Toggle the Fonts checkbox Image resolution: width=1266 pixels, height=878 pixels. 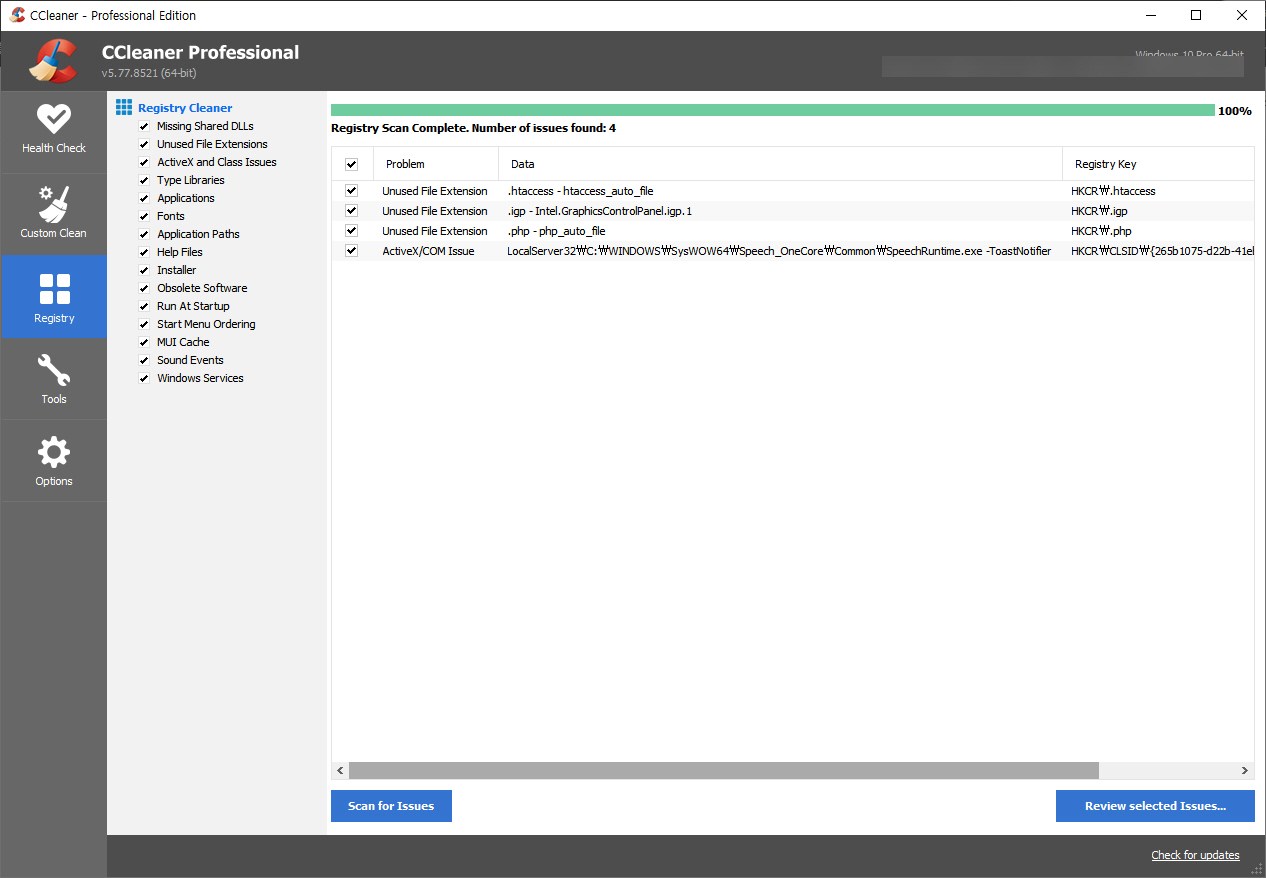(x=144, y=217)
